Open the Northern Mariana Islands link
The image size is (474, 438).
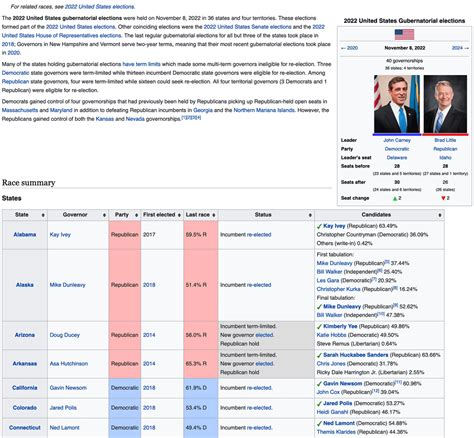tap(264, 110)
